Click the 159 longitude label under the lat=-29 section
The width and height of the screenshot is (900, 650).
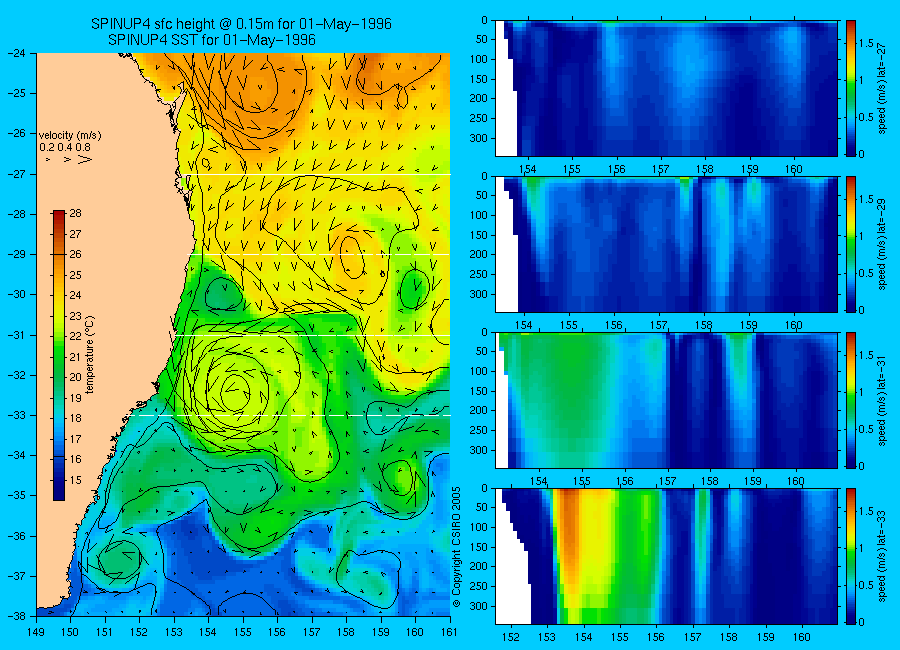pyautogui.click(x=749, y=325)
